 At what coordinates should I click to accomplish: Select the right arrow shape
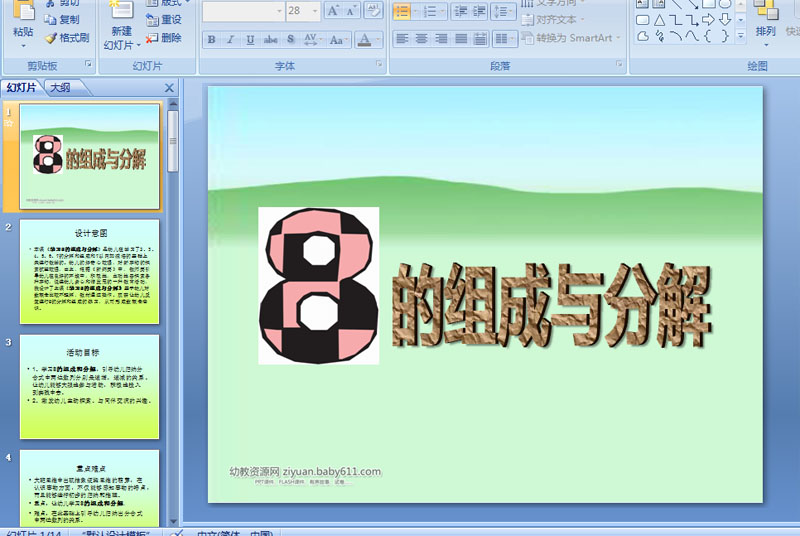(708, 20)
